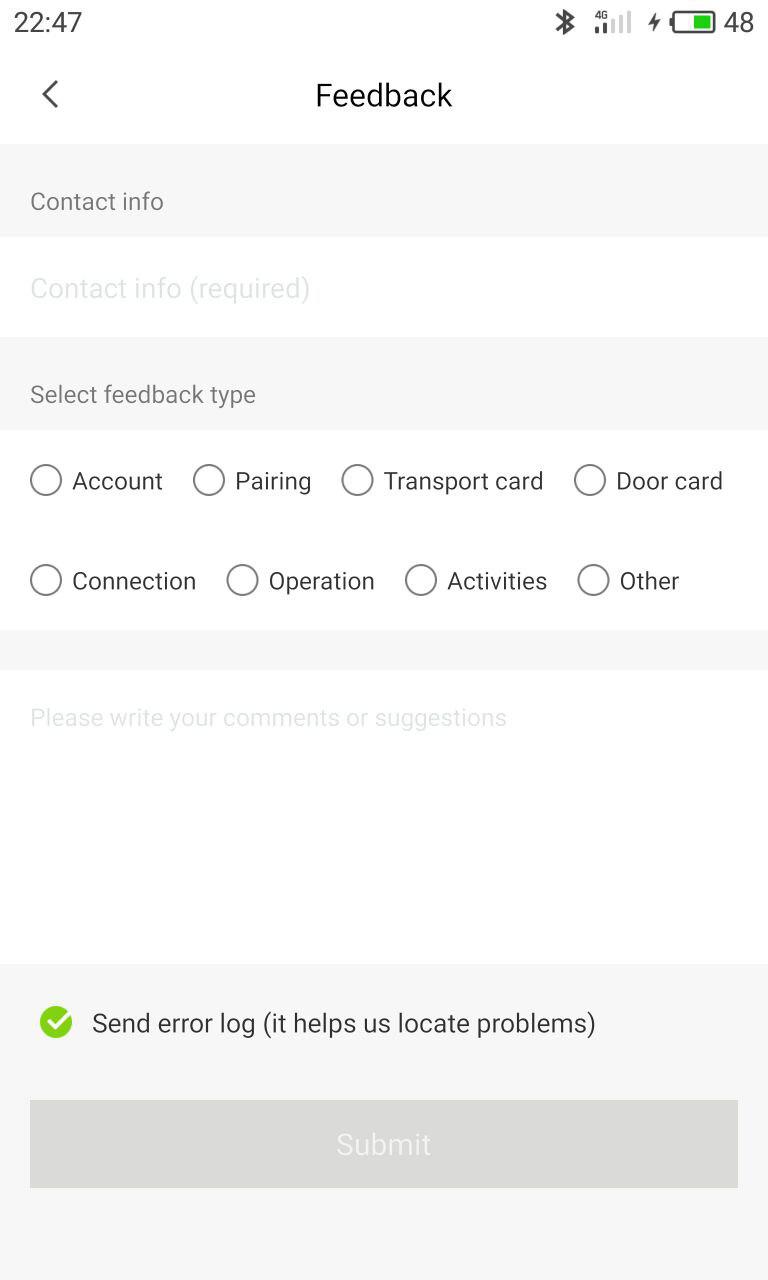Uncheck the Send error log checkbox
Image resolution: width=768 pixels, height=1280 pixels.
(x=56, y=1022)
